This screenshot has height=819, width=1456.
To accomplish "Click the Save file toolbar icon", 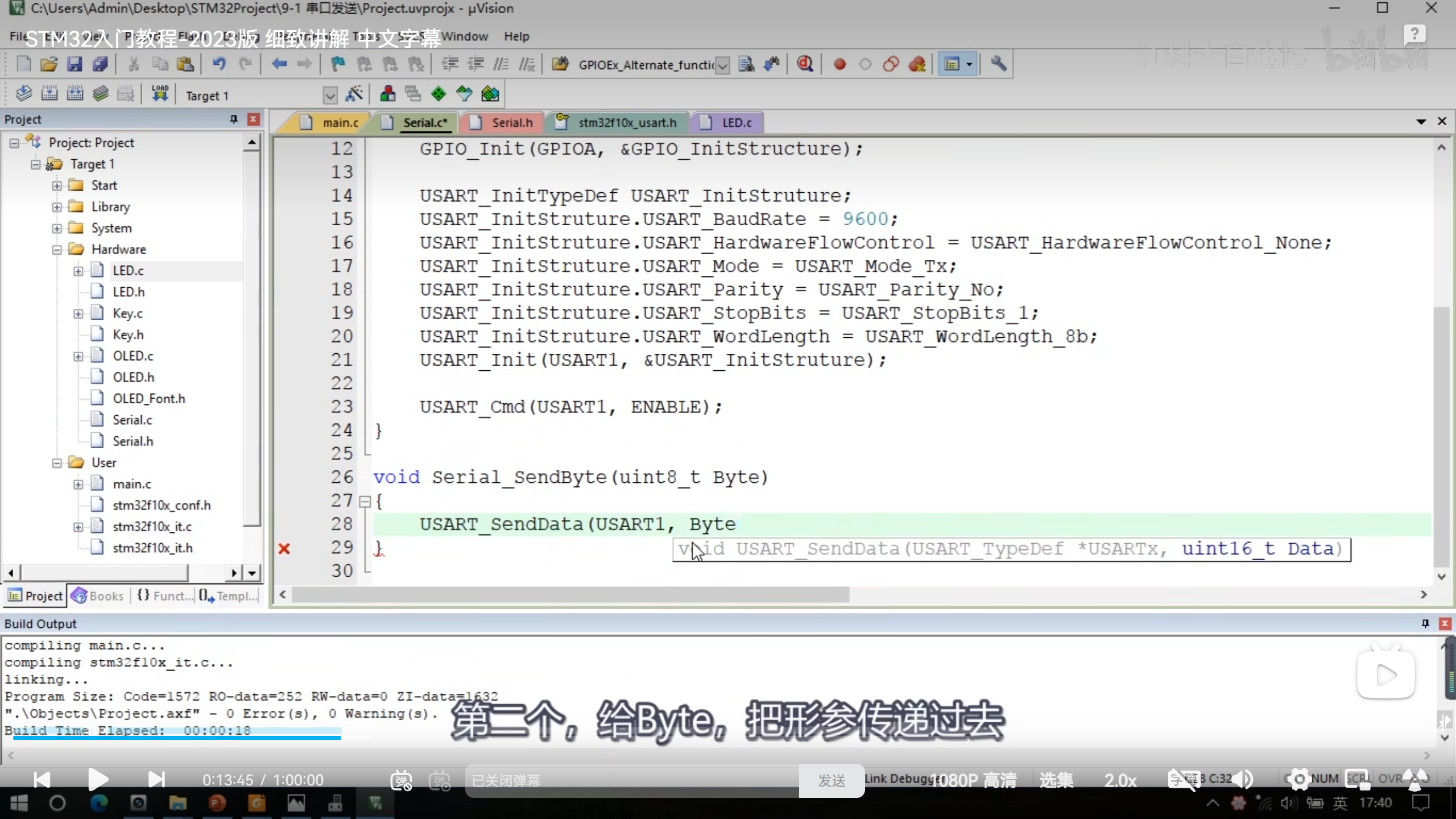I will [75, 64].
